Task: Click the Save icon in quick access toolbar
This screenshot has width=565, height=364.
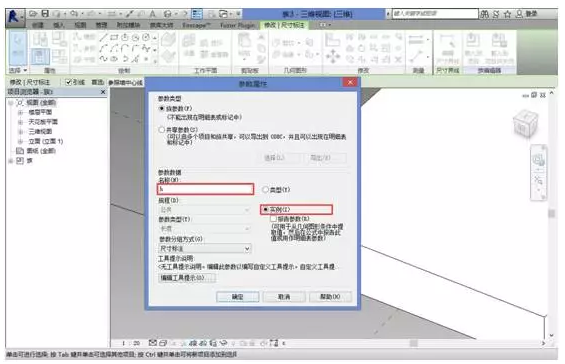Action: pos(45,14)
